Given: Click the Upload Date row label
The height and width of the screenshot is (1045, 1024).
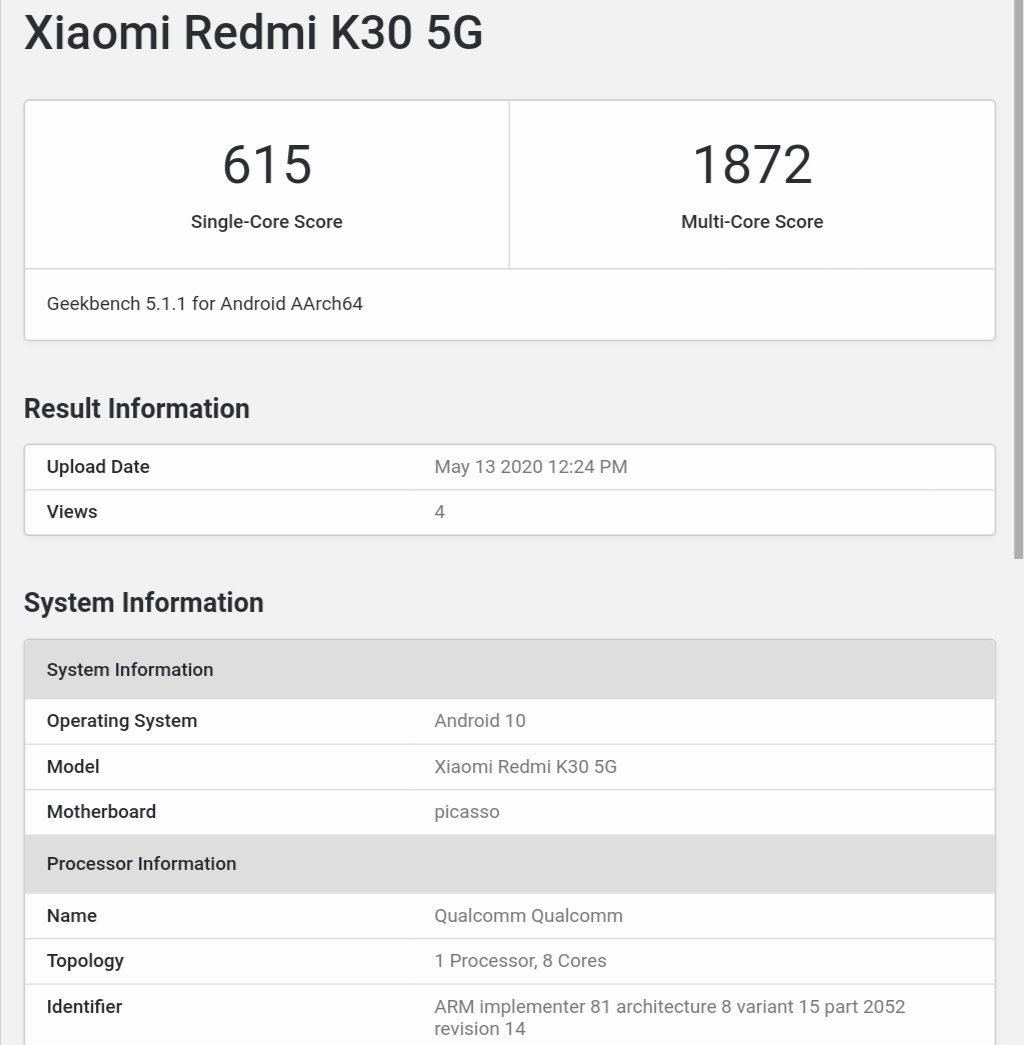Looking at the screenshot, I should [98, 467].
